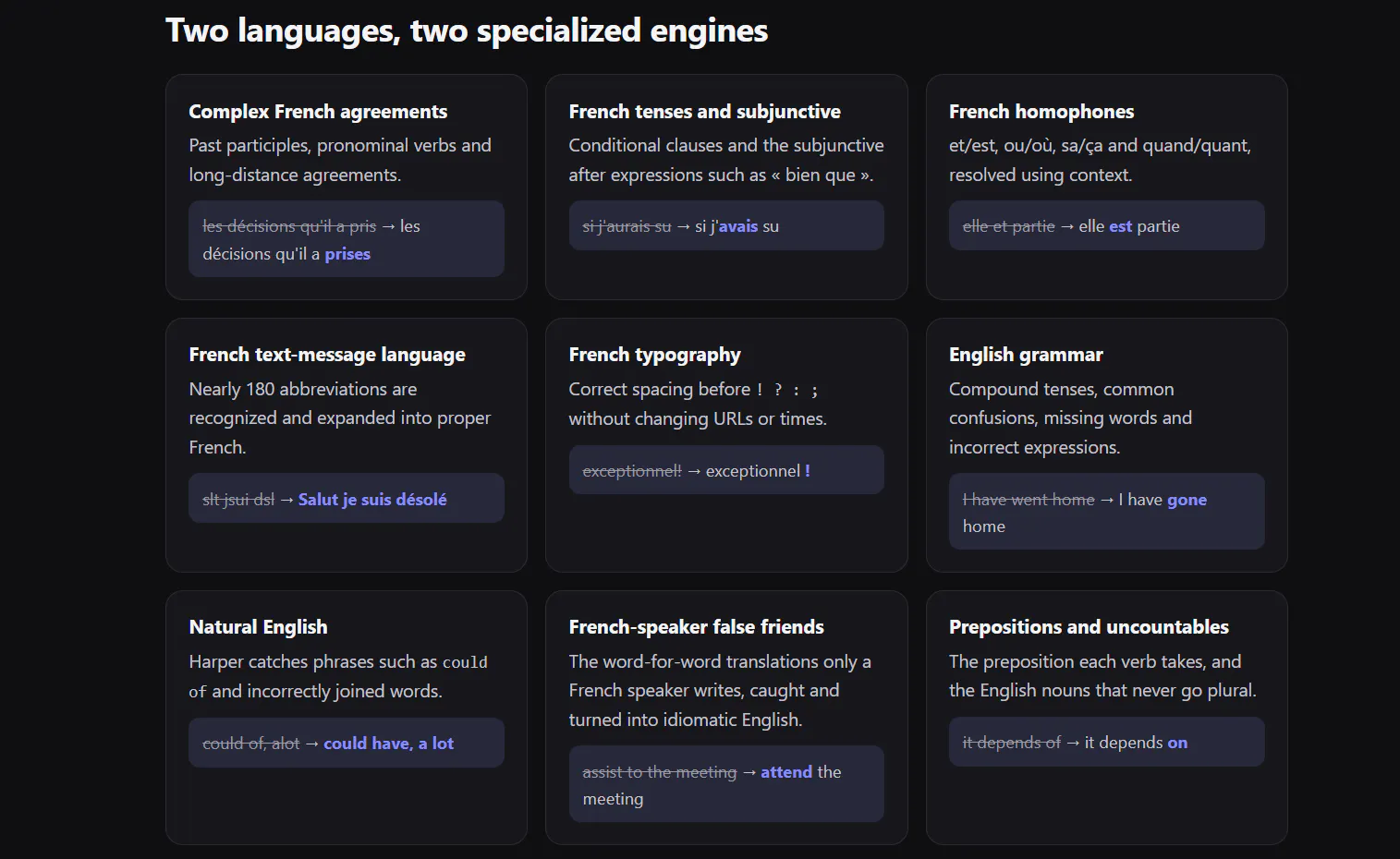Click the struck-through 'it depends of' text
Image resolution: width=1400 pixels, height=859 pixels.
[x=1012, y=743]
